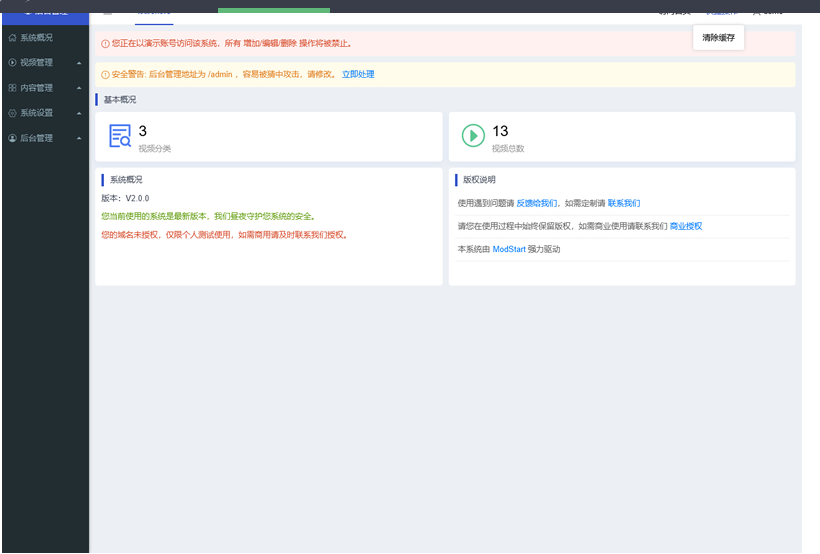
Task: Open the ModStart link
Action: [509, 249]
